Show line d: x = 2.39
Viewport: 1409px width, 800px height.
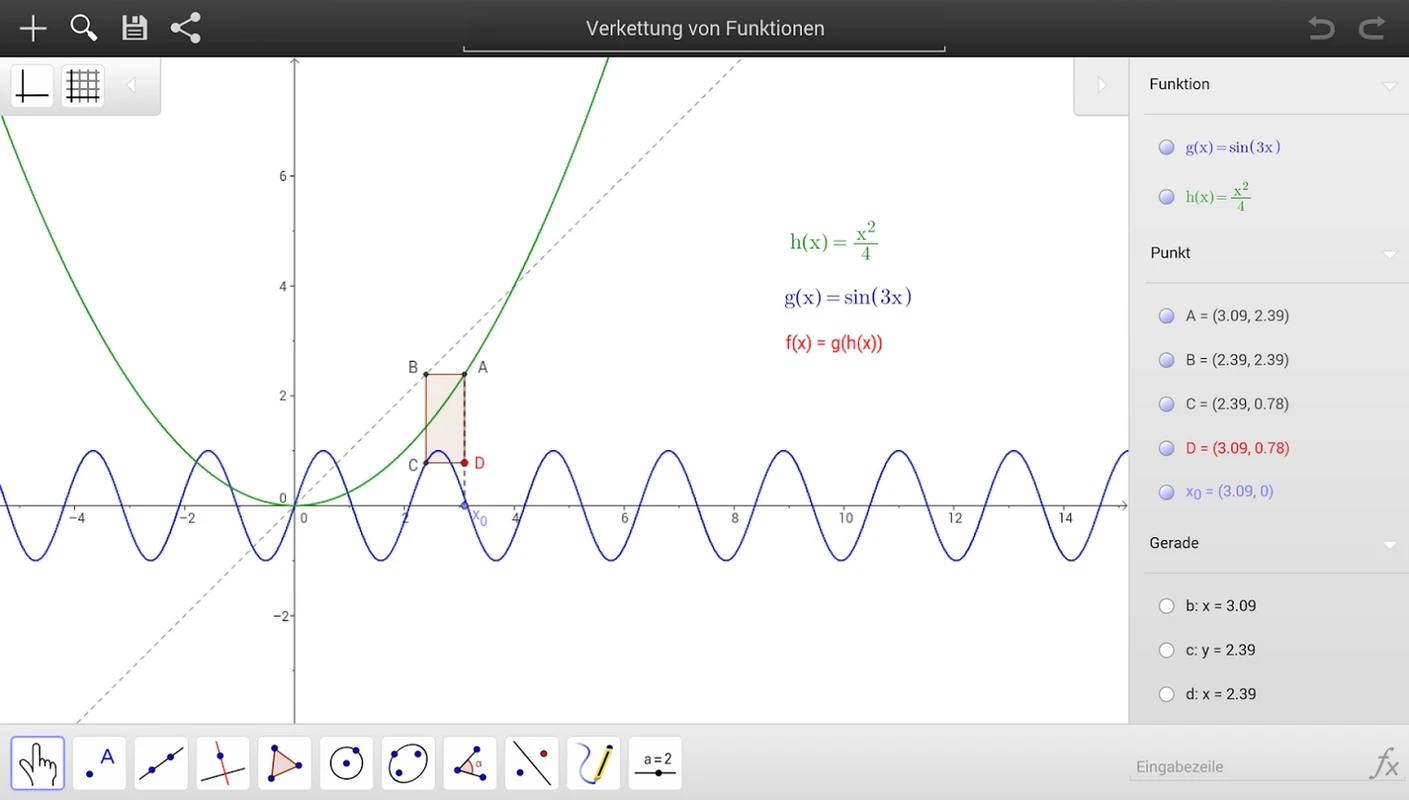(1166, 694)
